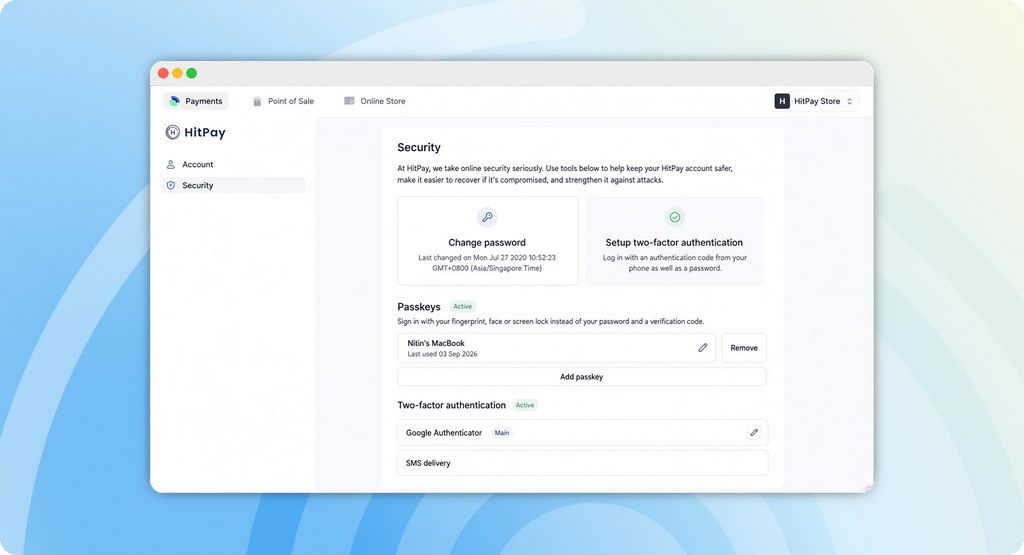Image resolution: width=1024 pixels, height=555 pixels.
Task: Click the Last used 03 Sep 2026 text
Action: [x=442, y=354]
